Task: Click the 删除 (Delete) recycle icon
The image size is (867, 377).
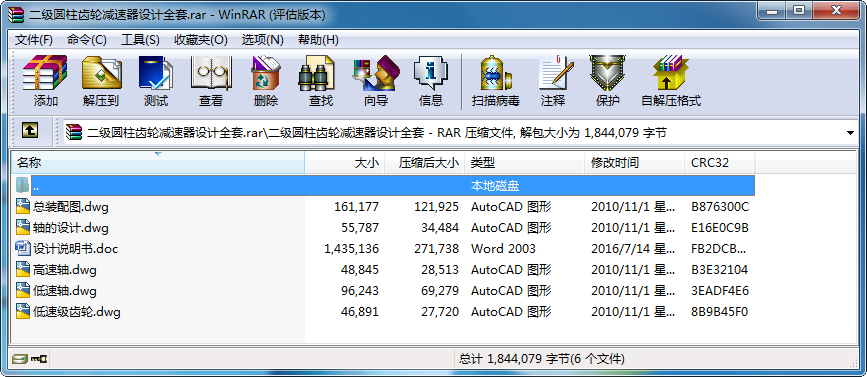Action: click(266, 81)
